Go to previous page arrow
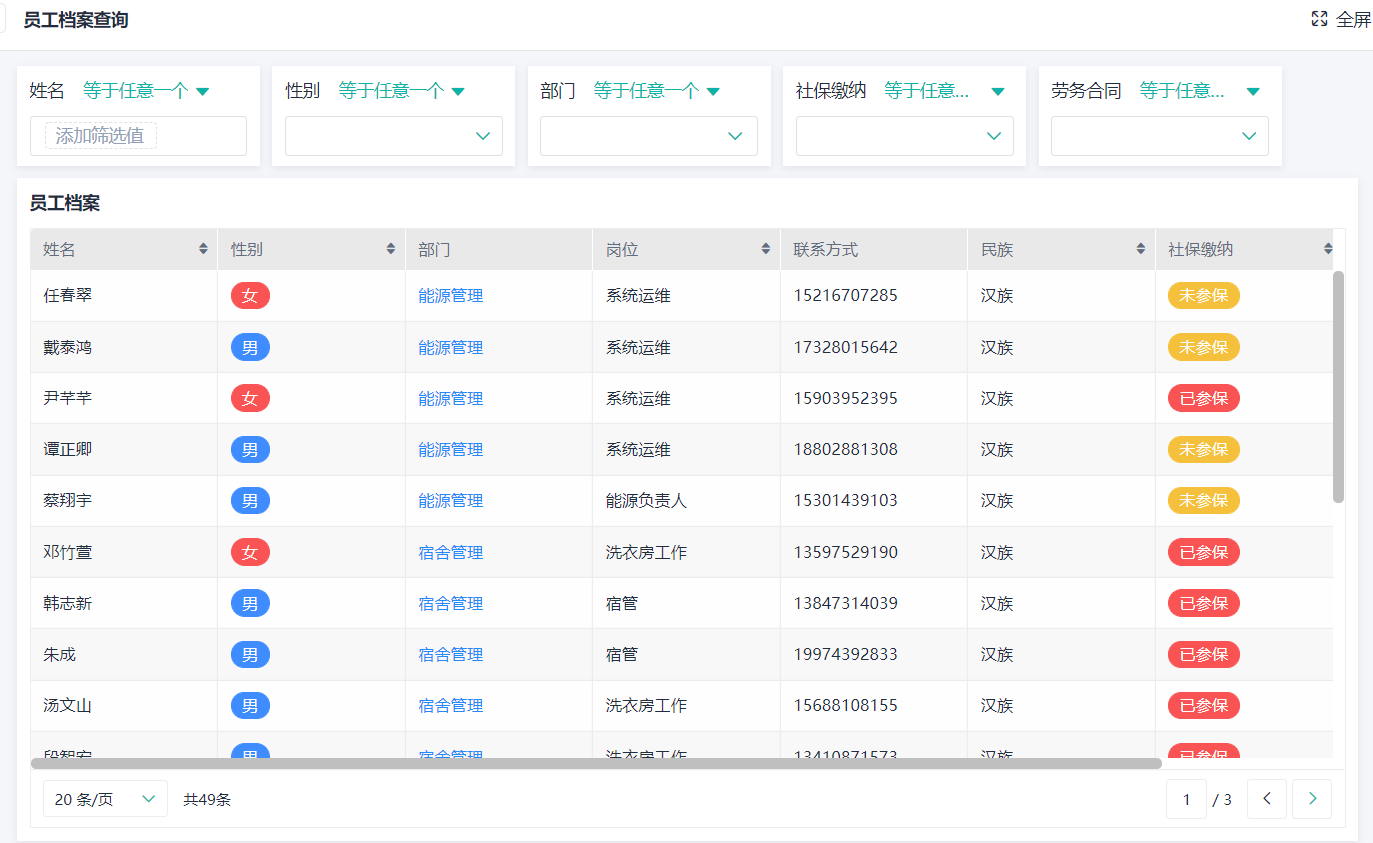Viewport: 1373px width, 843px height. pos(1266,799)
